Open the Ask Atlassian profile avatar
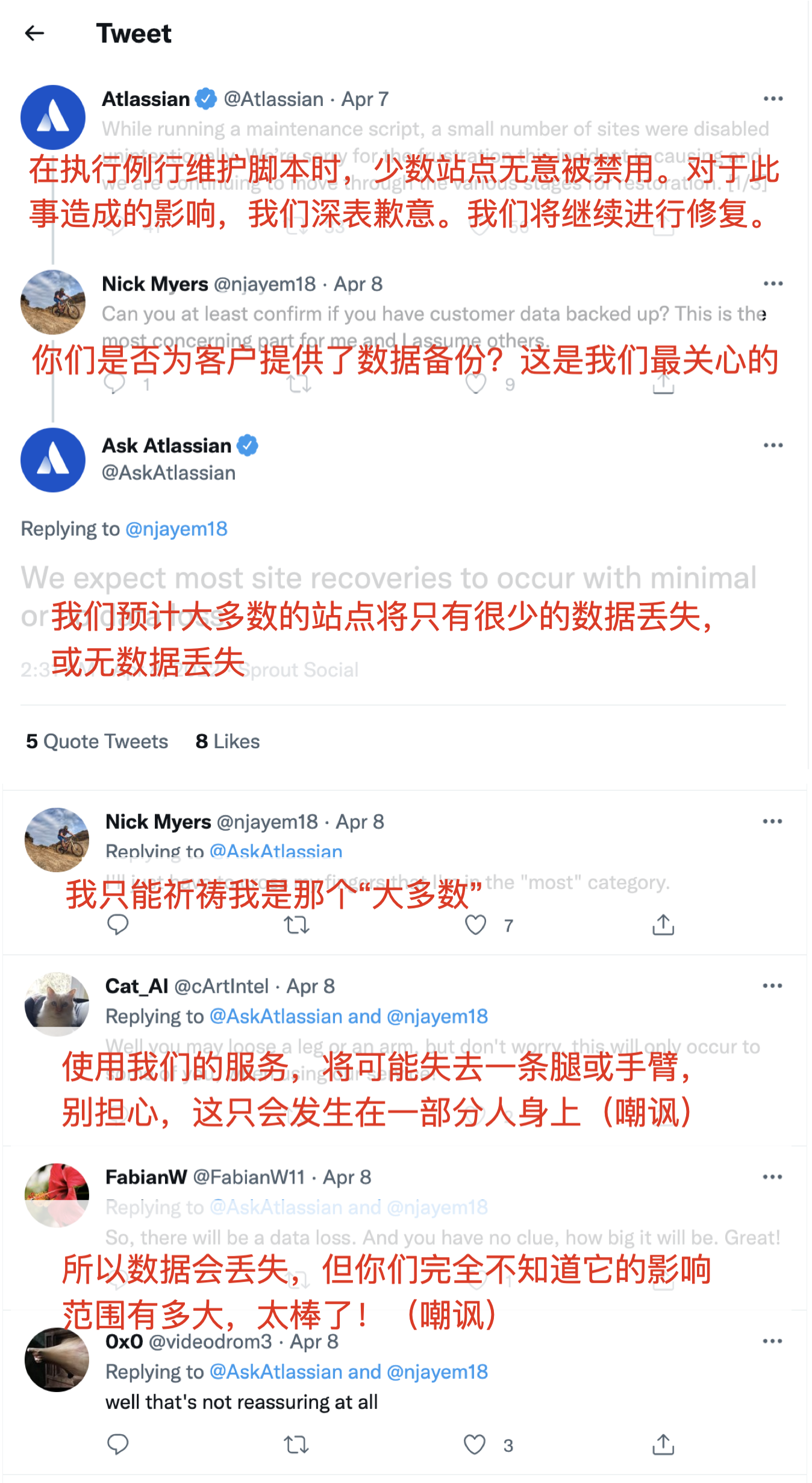 click(53, 460)
